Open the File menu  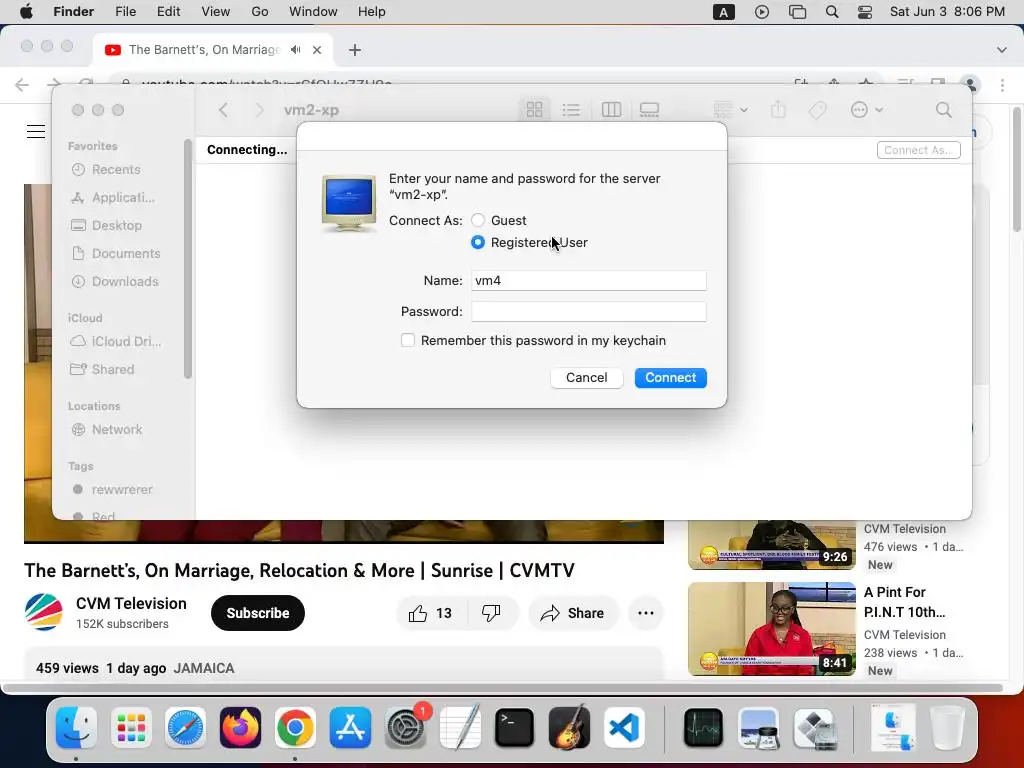[125, 12]
